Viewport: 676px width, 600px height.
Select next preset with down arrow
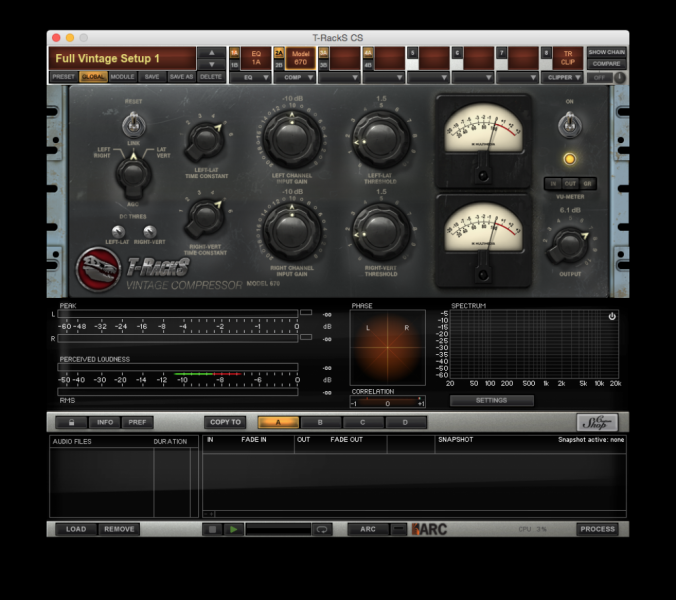tap(212, 64)
